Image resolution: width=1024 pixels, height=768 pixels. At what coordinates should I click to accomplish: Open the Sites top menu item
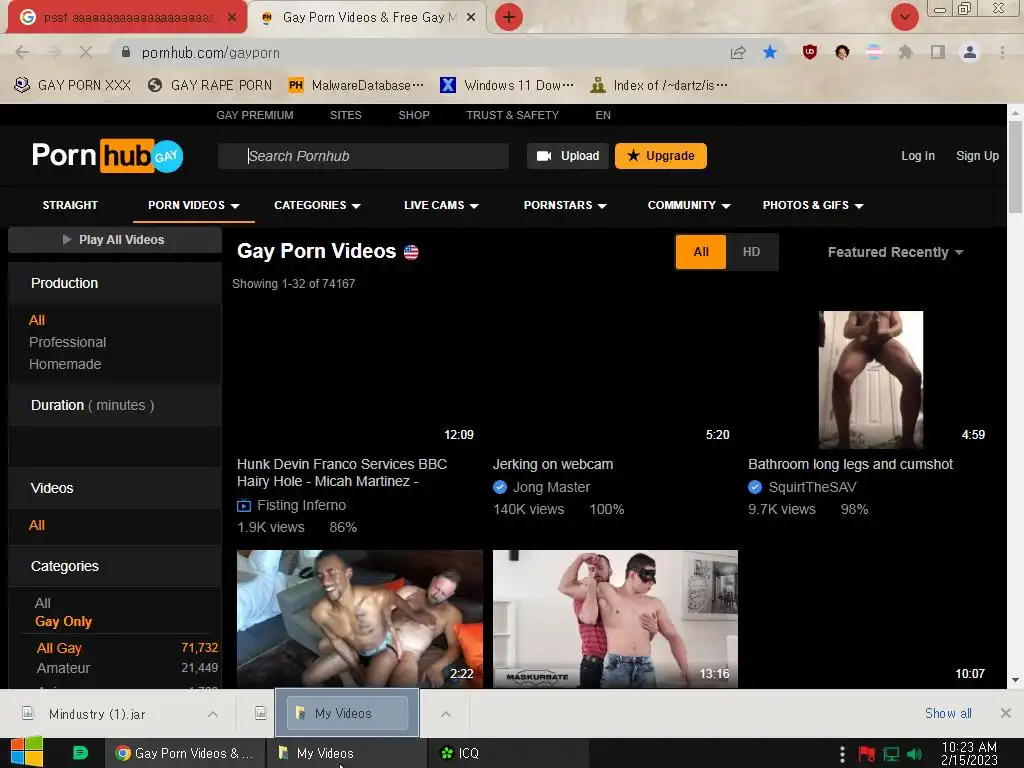(345, 115)
